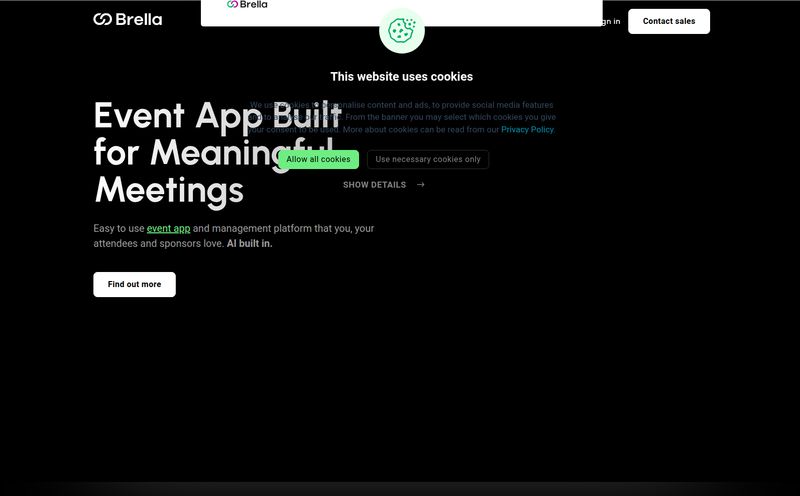Open the Privacy Policy link

[527, 129]
